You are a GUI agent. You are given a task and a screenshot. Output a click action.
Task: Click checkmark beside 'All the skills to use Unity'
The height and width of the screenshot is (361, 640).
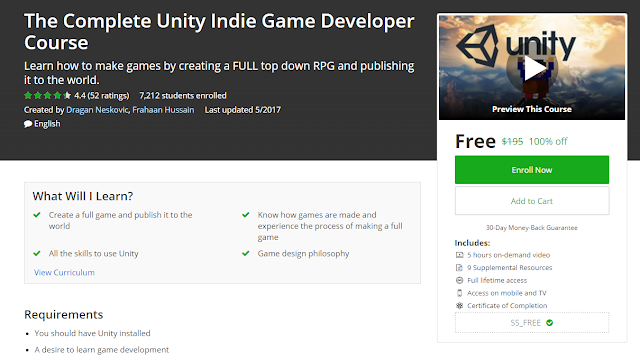[x=37, y=254]
